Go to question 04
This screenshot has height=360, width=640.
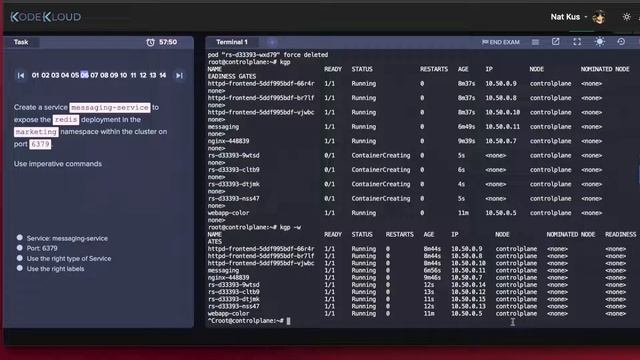65,76
